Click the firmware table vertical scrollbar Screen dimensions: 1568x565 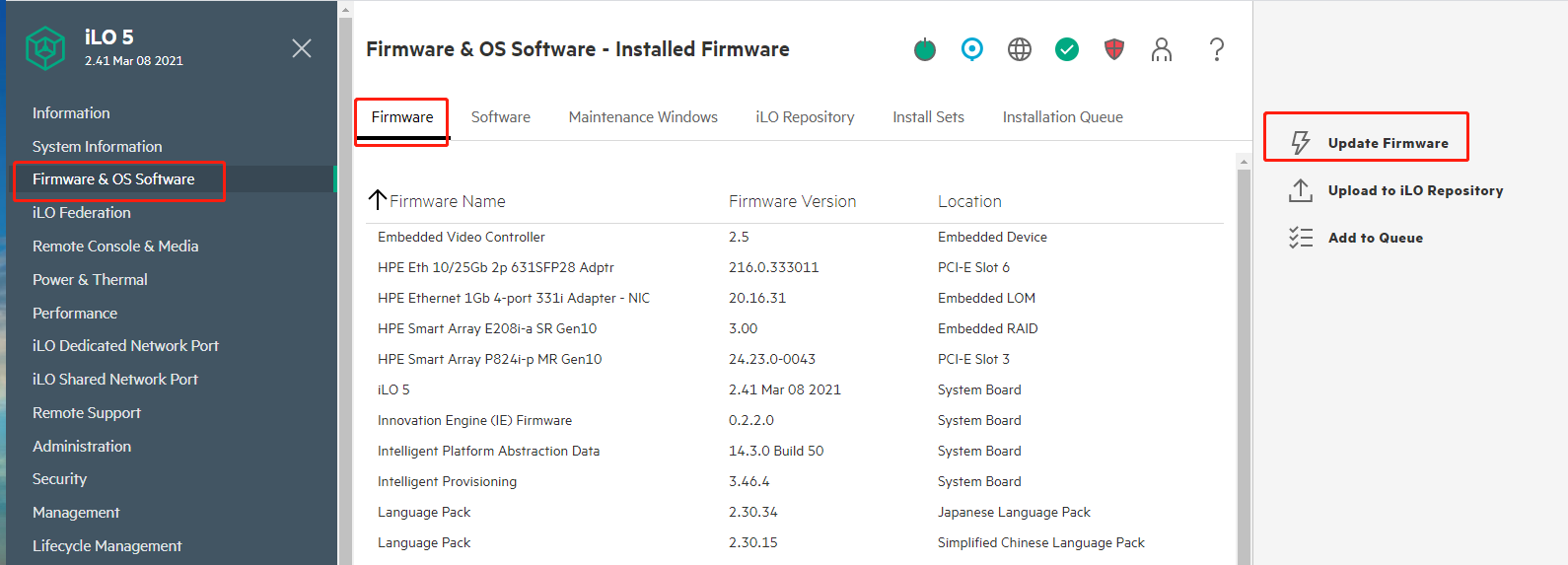point(1244,355)
